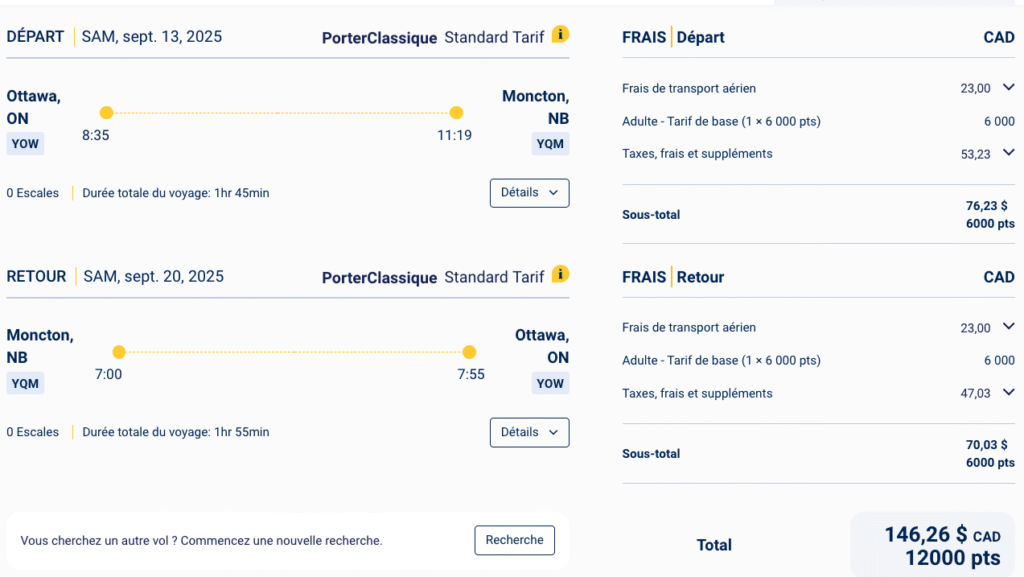Viewport: 1024px width, 577px height.
Task: Expand the return taxes row showing 47,03
Action: (1008, 393)
